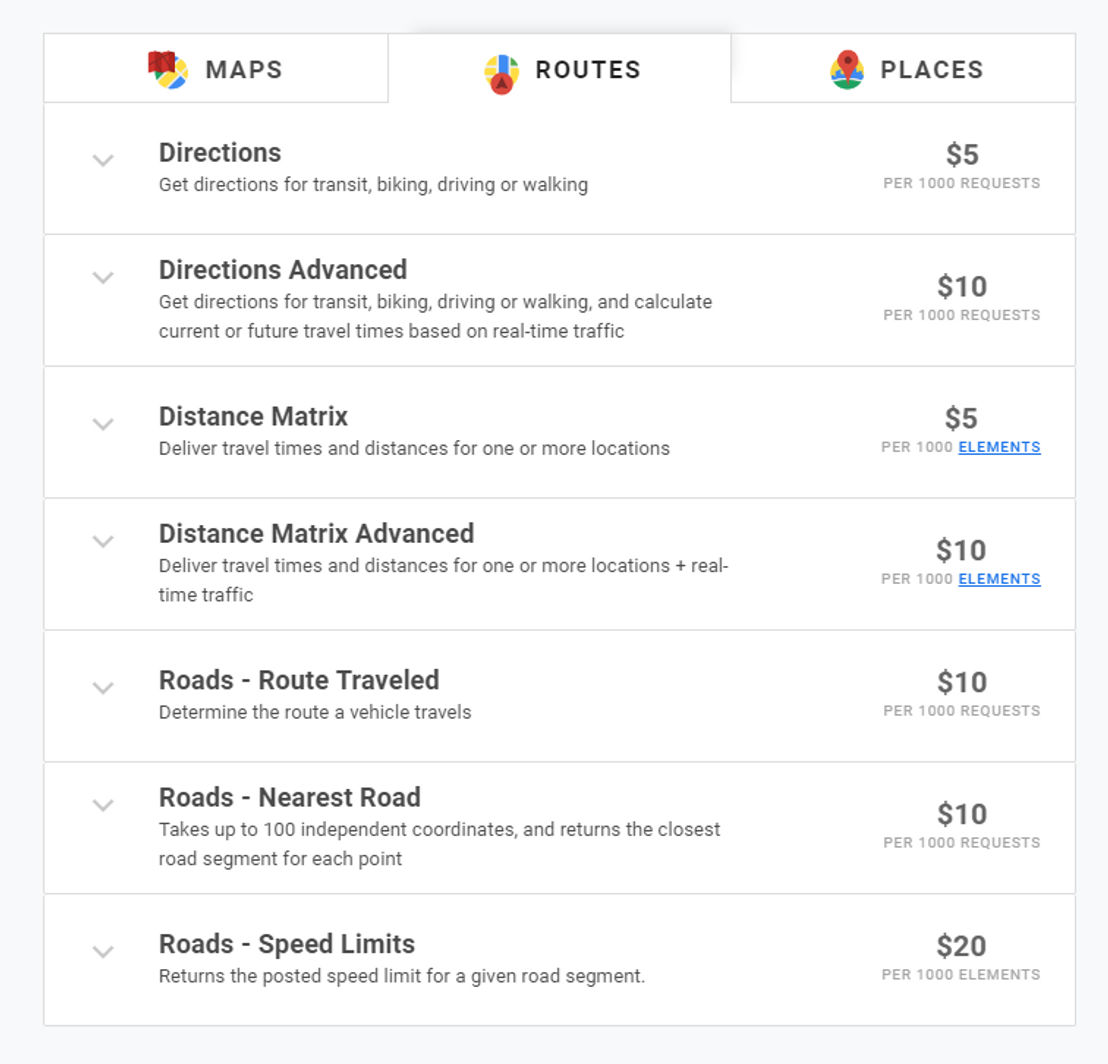Click the Places pin icon
1108x1064 pixels.
[x=847, y=69]
